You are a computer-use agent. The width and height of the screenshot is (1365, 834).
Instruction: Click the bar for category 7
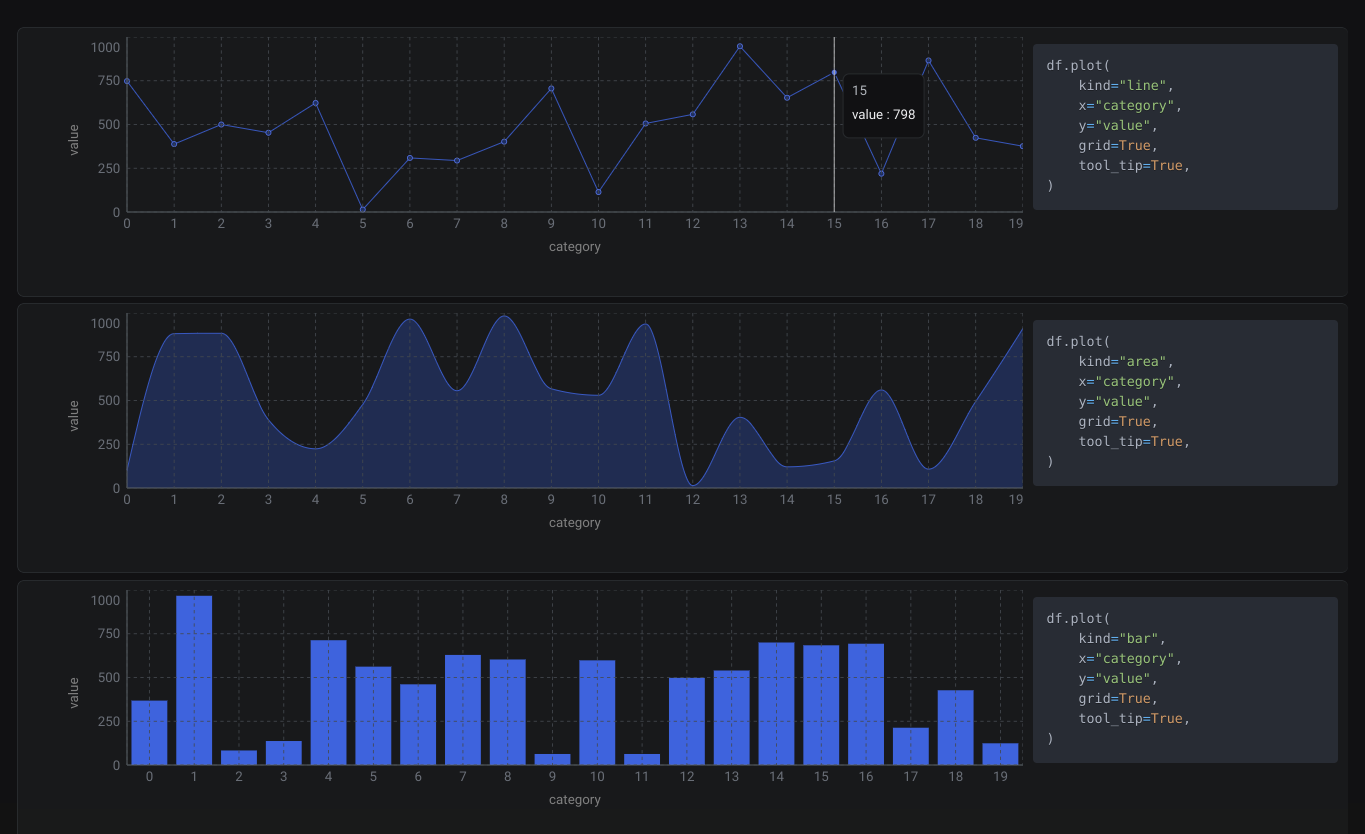[x=463, y=710]
